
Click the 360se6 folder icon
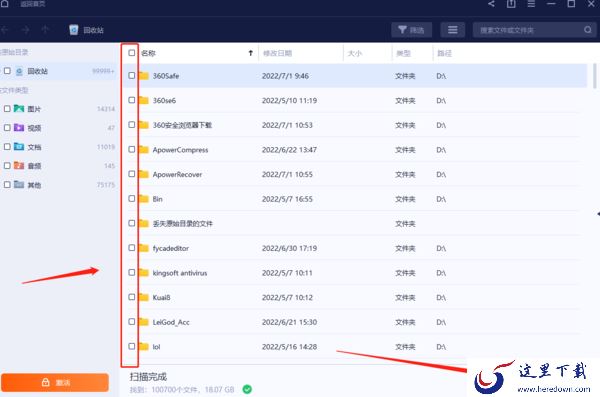(x=143, y=100)
